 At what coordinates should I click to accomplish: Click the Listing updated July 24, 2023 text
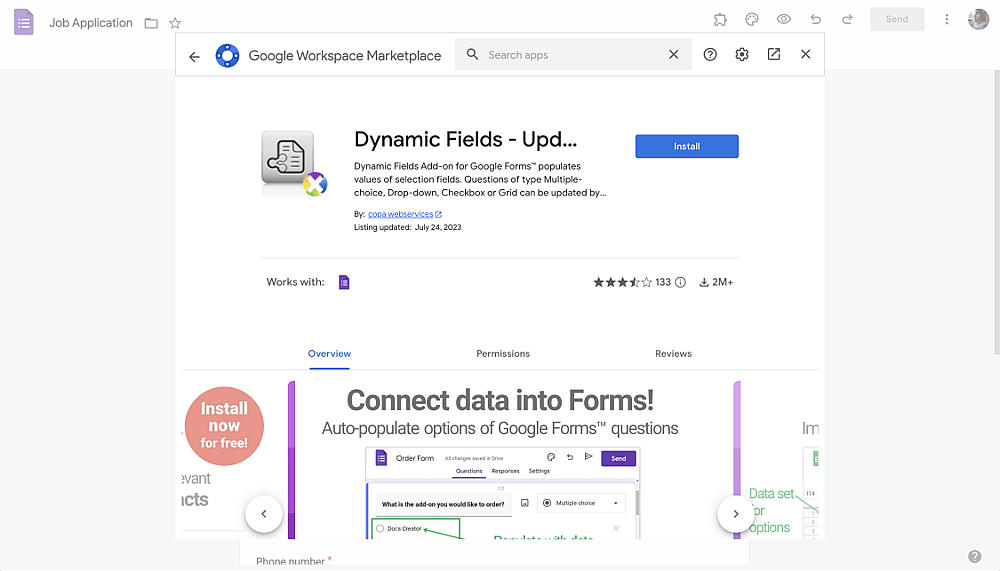pos(408,227)
